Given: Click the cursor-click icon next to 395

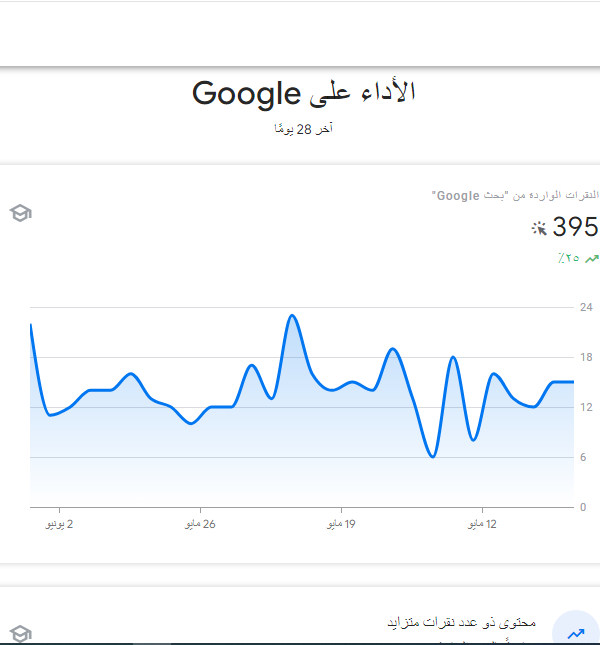Looking at the screenshot, I should (539, 228).
